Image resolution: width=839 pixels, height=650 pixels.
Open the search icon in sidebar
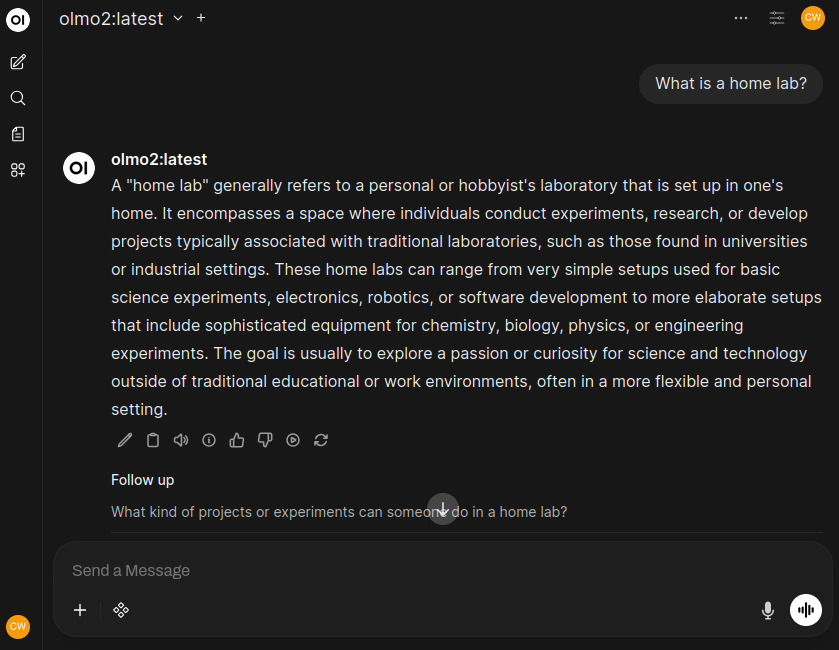pos(18,98)
